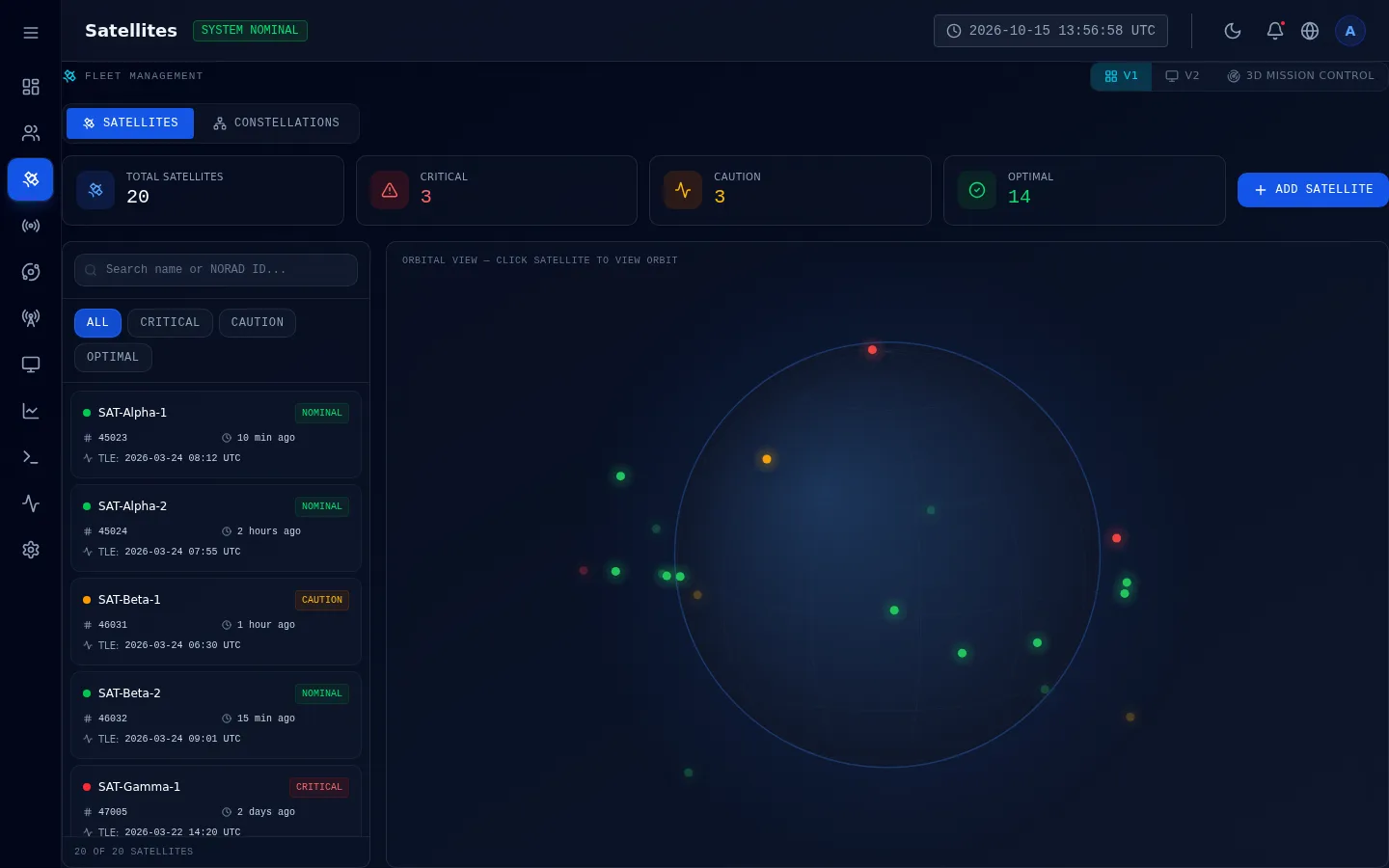Click the red satellite dot atop the orbit
This screenshot has width=1389, height=868.
(x=872, y=350)
